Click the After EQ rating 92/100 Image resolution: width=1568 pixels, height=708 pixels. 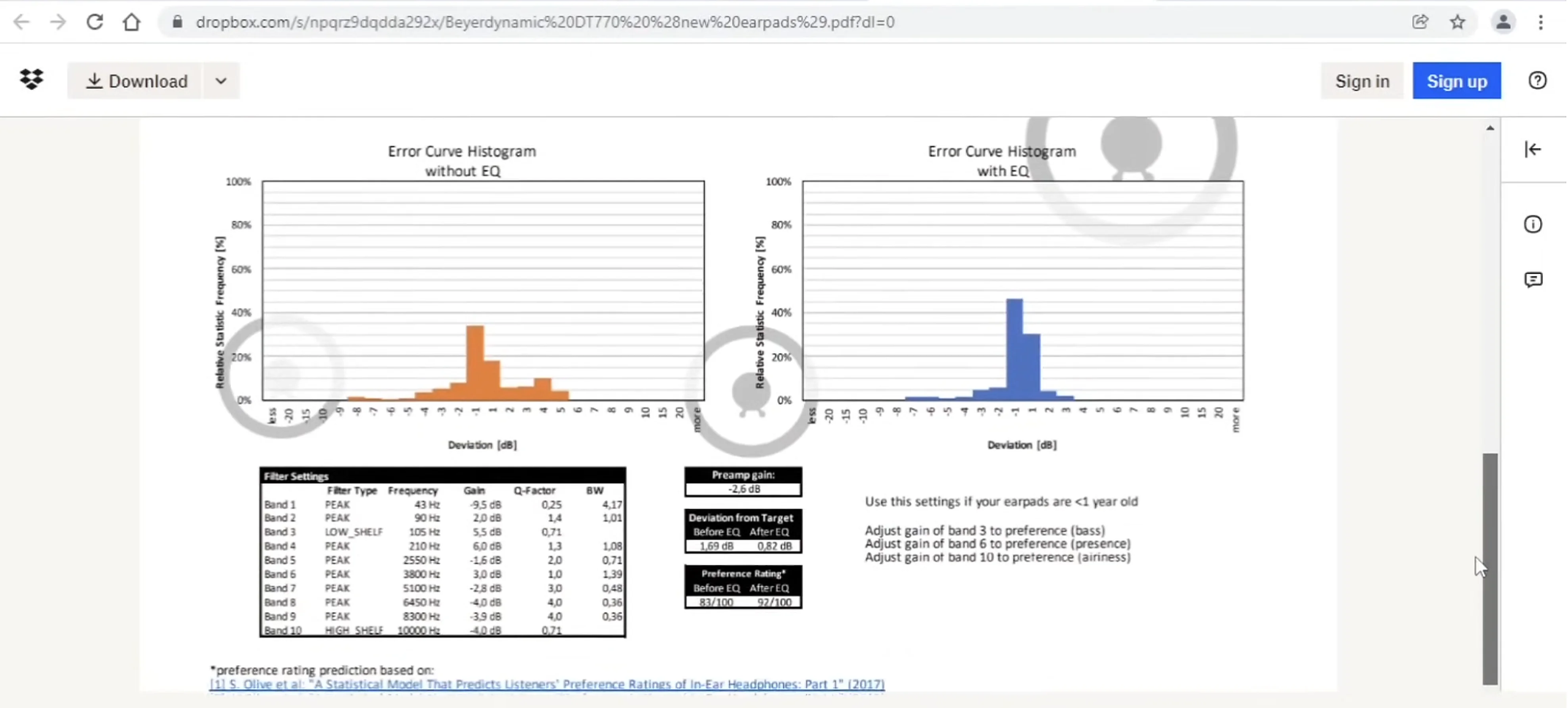click(774, 603)
